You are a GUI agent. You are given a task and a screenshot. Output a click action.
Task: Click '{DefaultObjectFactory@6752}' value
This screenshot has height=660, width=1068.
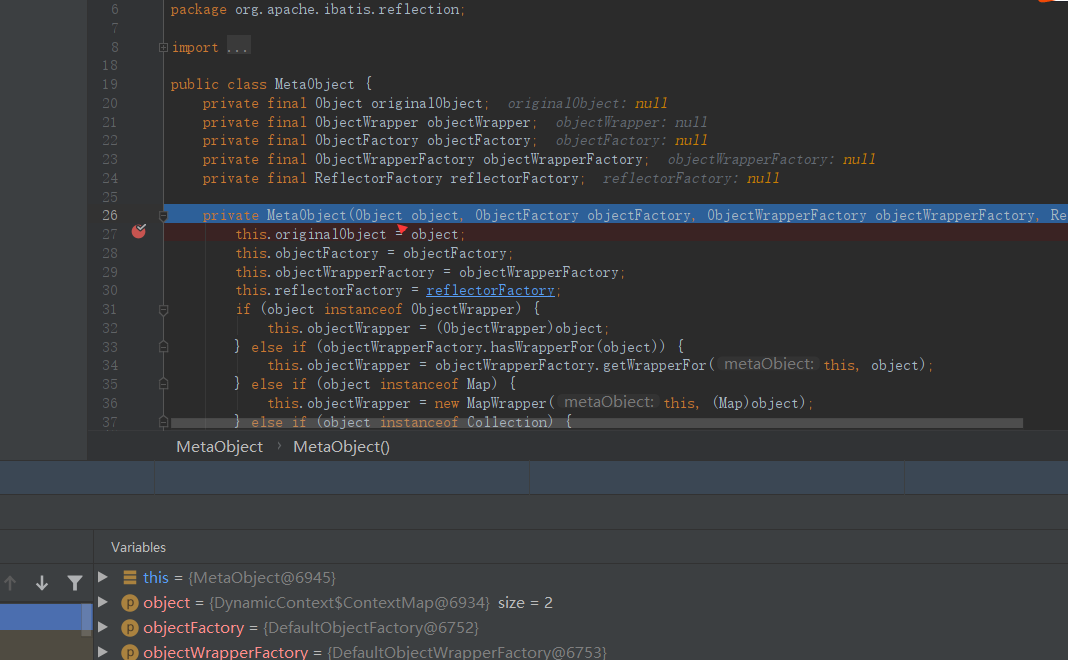click(x=371, y=628)
